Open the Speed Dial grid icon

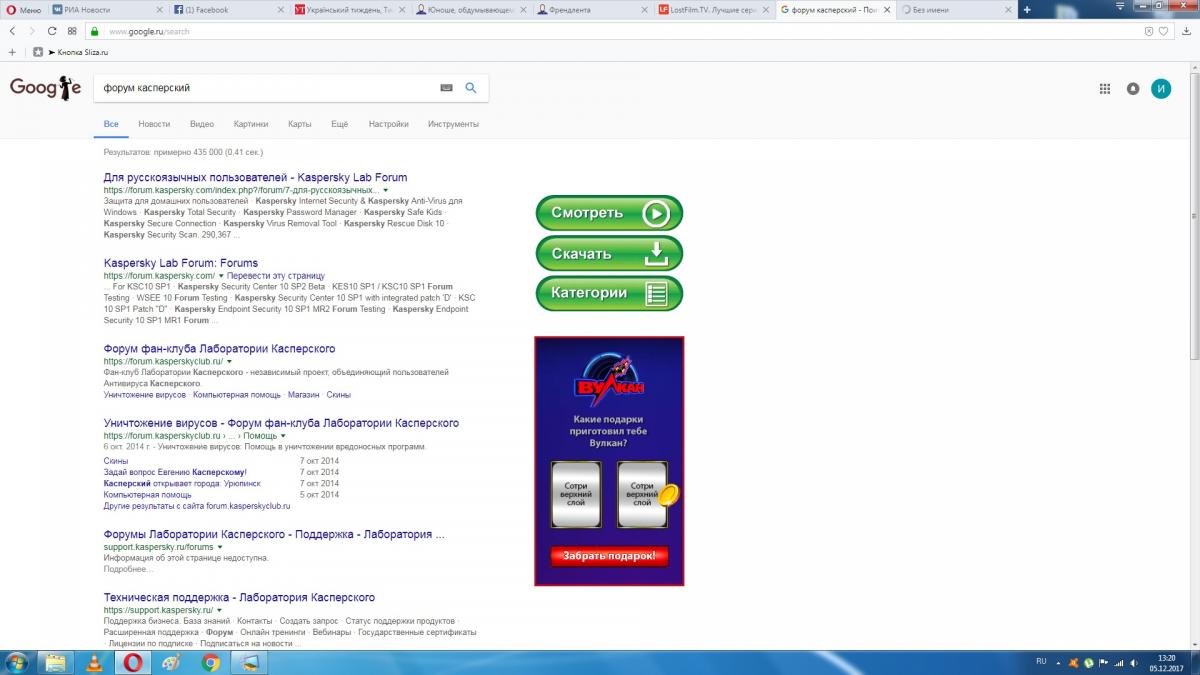(72, 31)
